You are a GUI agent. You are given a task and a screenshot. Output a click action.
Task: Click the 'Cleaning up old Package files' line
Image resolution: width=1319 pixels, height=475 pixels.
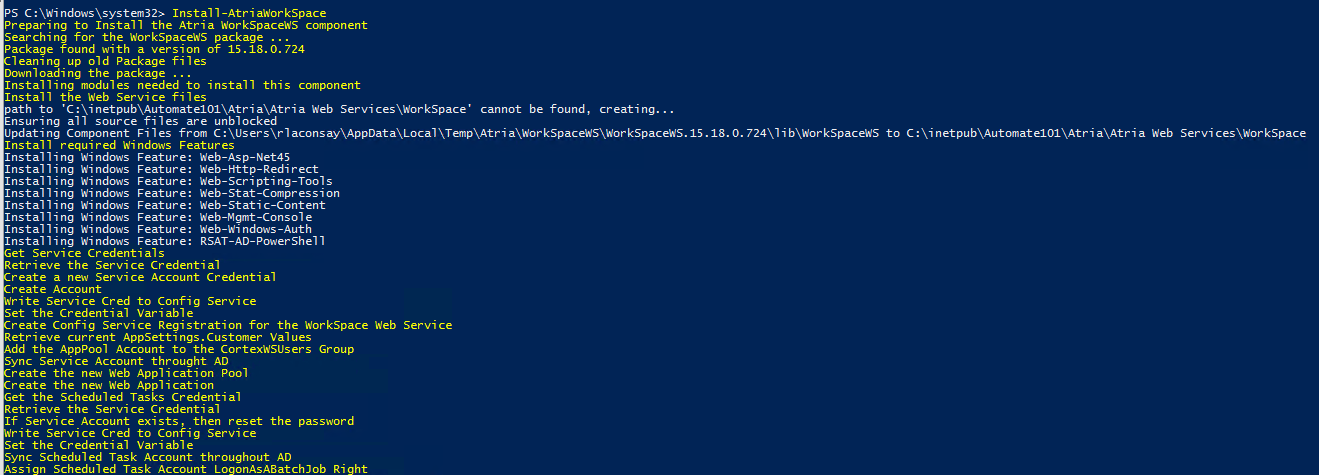pos(105,61)
